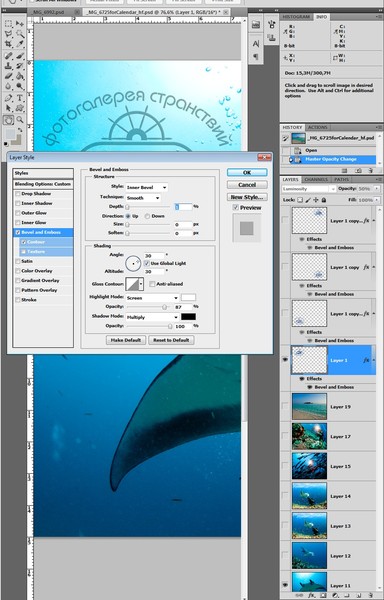Viewport: 384px width, 600px height.
Task: Select the Dodge tool
Action: click(x=20, y=86)
